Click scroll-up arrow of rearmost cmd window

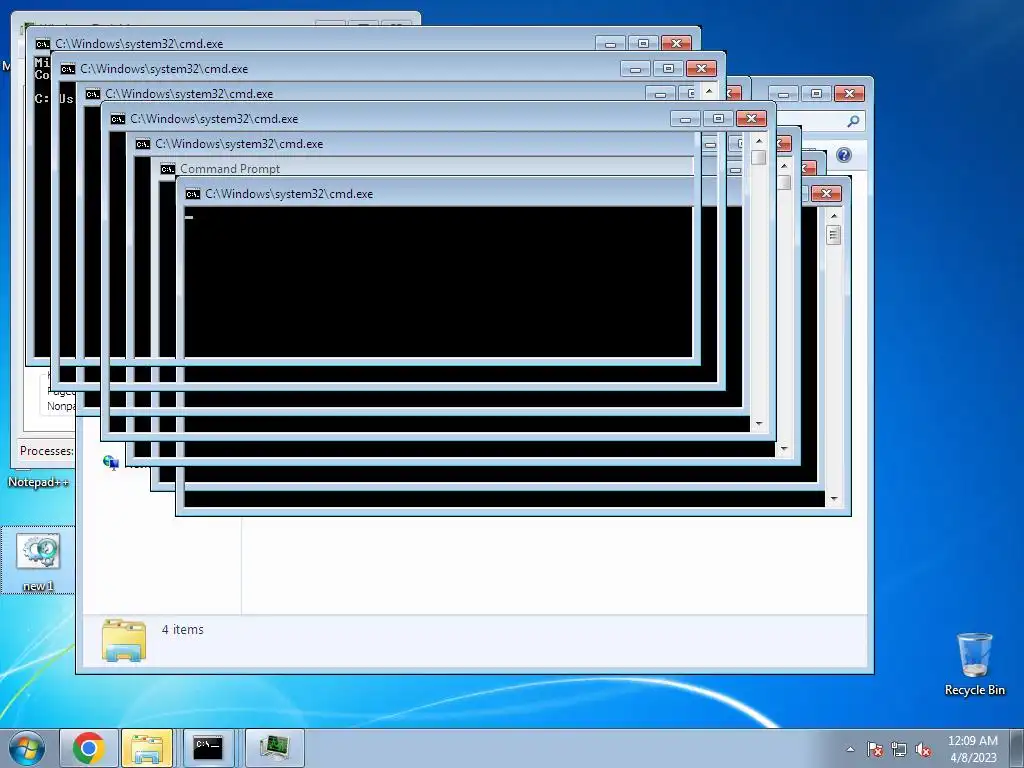point(833,216)
